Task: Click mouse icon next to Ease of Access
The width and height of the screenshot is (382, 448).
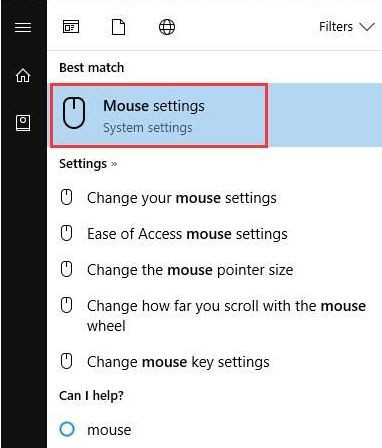Action: click(66, 233)
